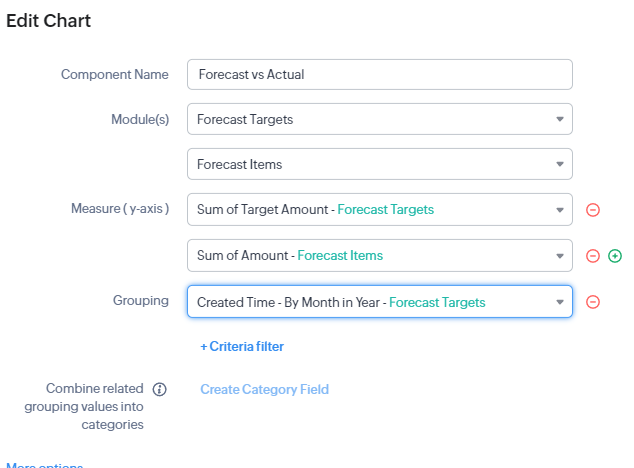Add a Criteria filter
Viewport: 634px width, 468px height.
pyautogui.click(x=242, y=347)
